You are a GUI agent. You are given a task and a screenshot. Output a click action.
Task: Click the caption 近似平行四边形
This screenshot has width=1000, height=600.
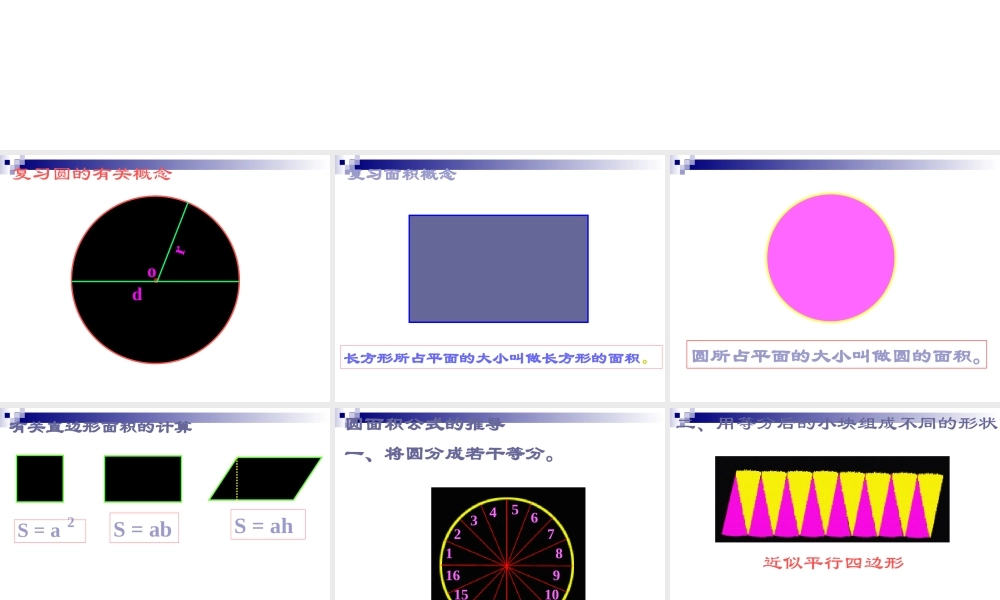(833, 562)
